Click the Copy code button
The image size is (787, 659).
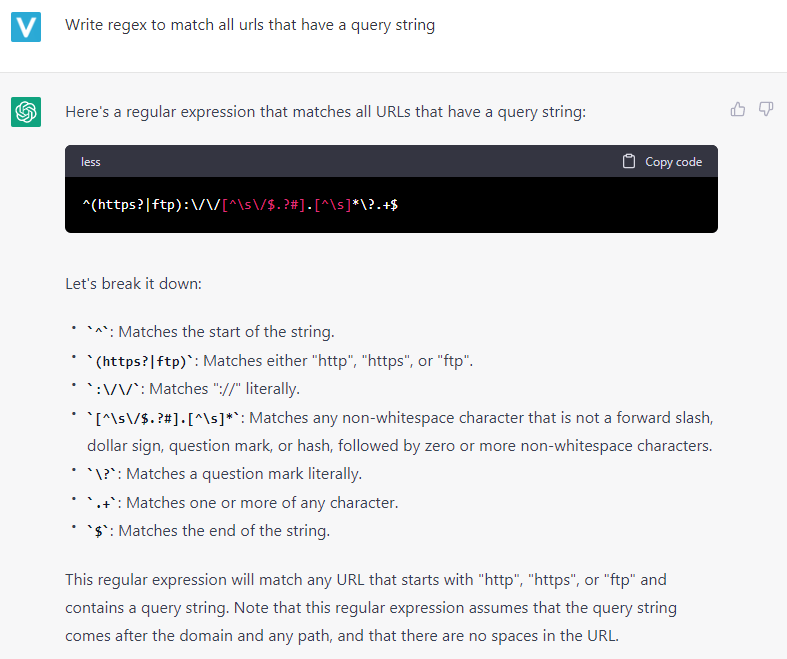pos(662,162)
